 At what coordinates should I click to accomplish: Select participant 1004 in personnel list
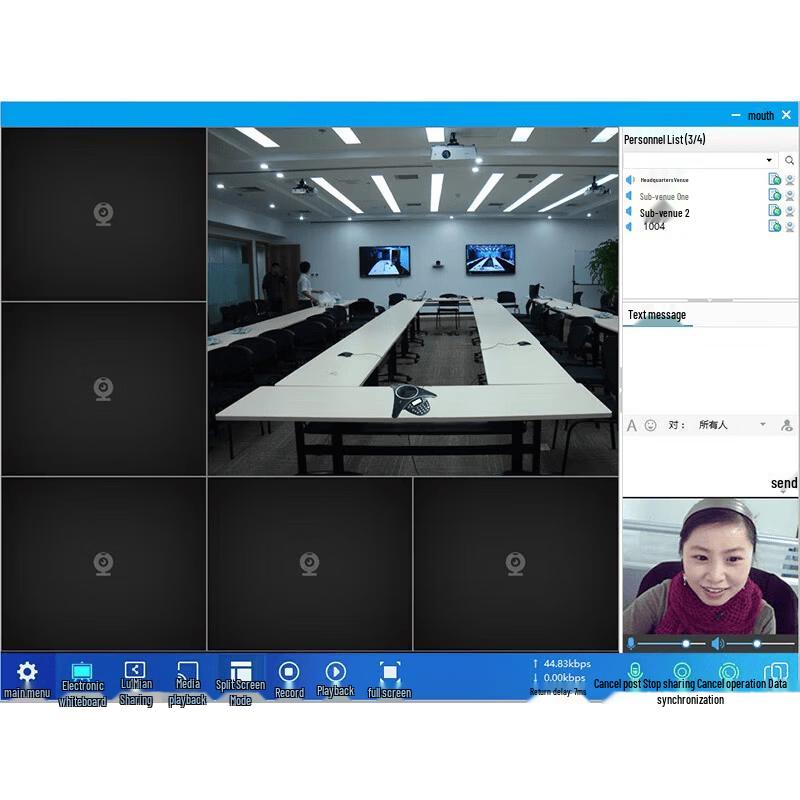pyautogui.click(x=654, y=226)
